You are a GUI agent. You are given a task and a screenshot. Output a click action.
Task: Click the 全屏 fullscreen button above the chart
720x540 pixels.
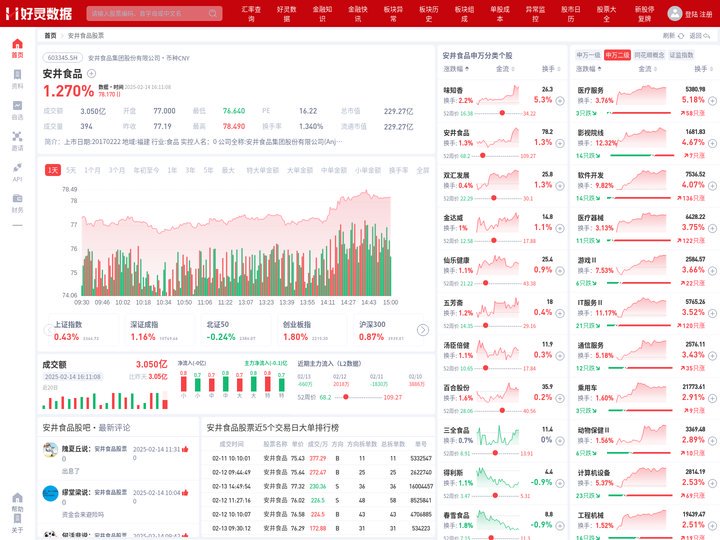point(422,170)
